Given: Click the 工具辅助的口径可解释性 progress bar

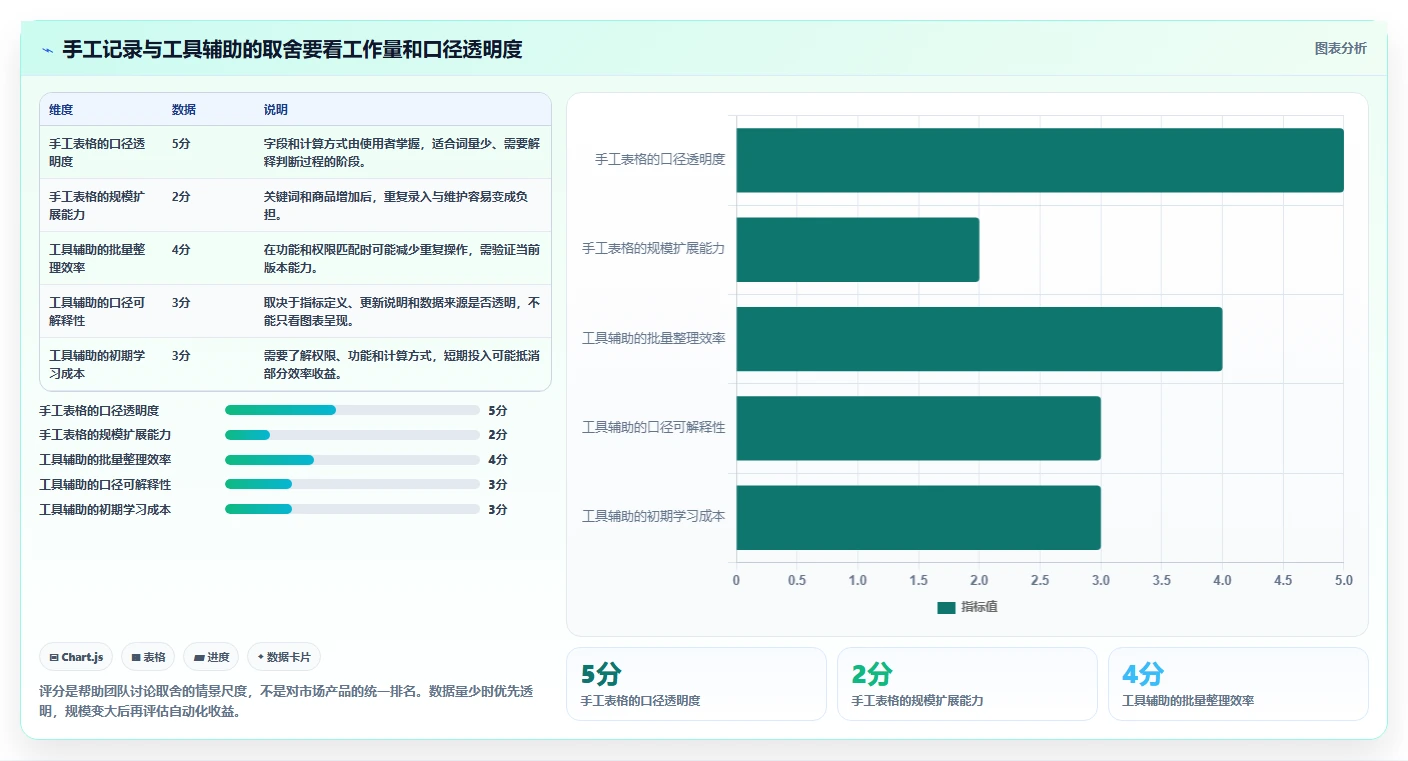Looking at the screenshot, I should pyautogui.click(x=352, y=484).
